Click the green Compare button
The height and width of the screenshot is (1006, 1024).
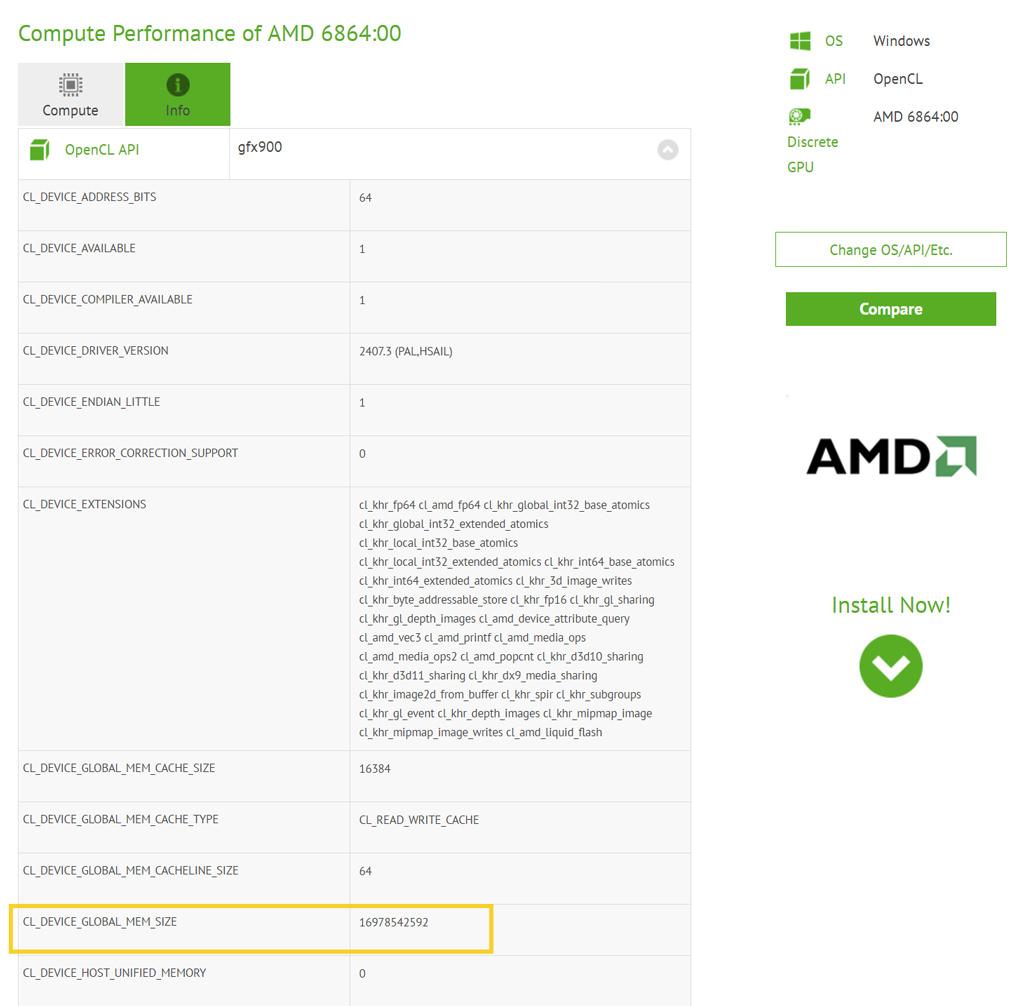[x=890, y=309]
